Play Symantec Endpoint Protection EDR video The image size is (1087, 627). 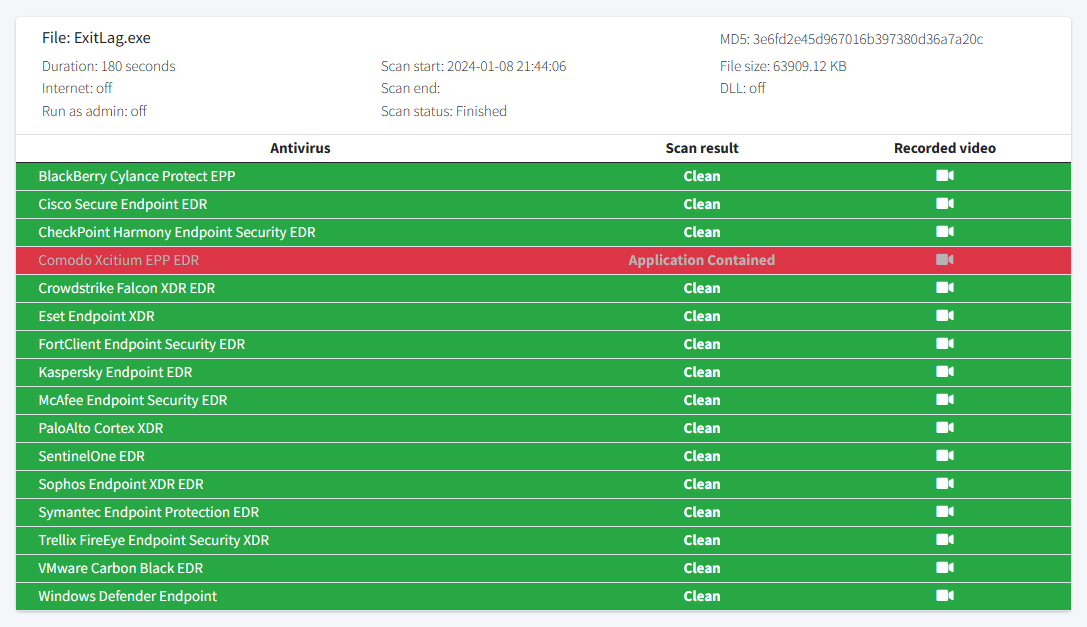945,512
